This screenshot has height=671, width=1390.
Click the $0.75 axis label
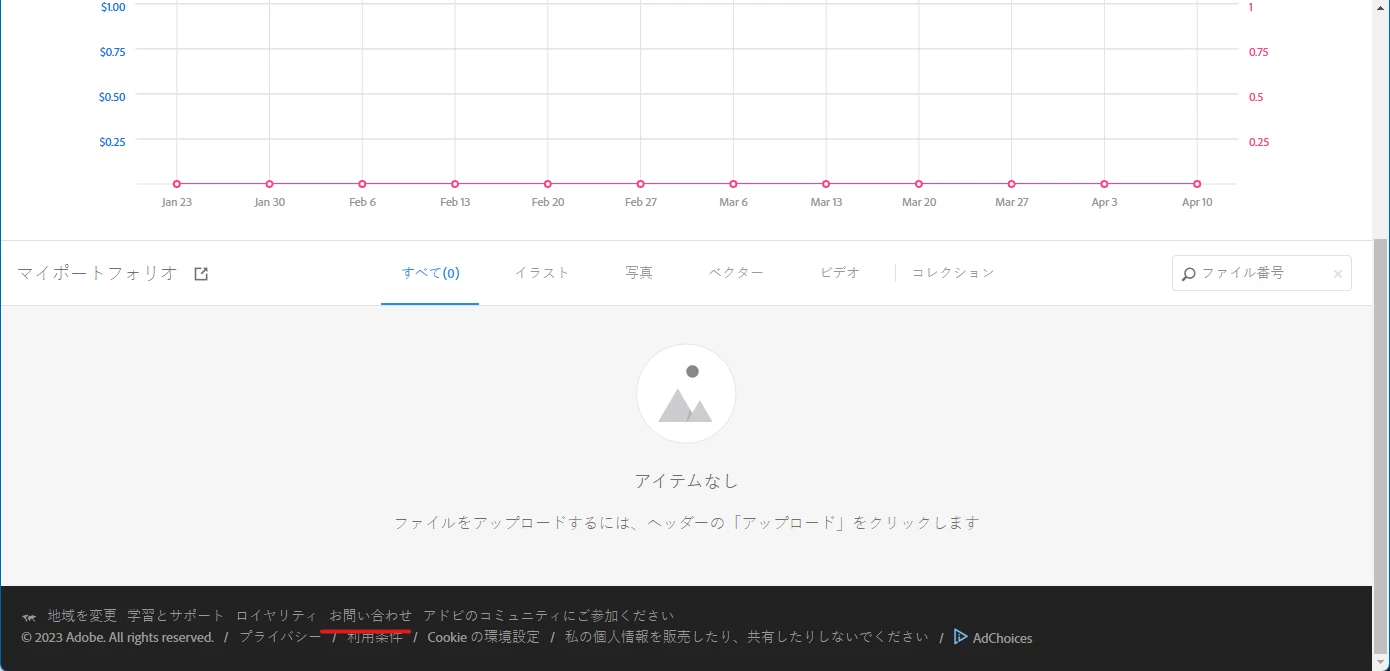tap(113, 52)
